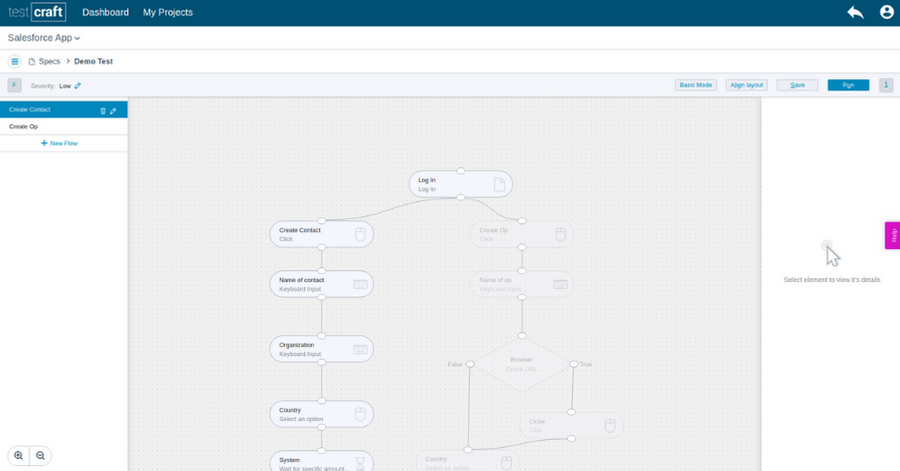Viewport: 900px width, 471px height.
Task: Click the back arrow icon in header
Action: [x=855, y=12]
